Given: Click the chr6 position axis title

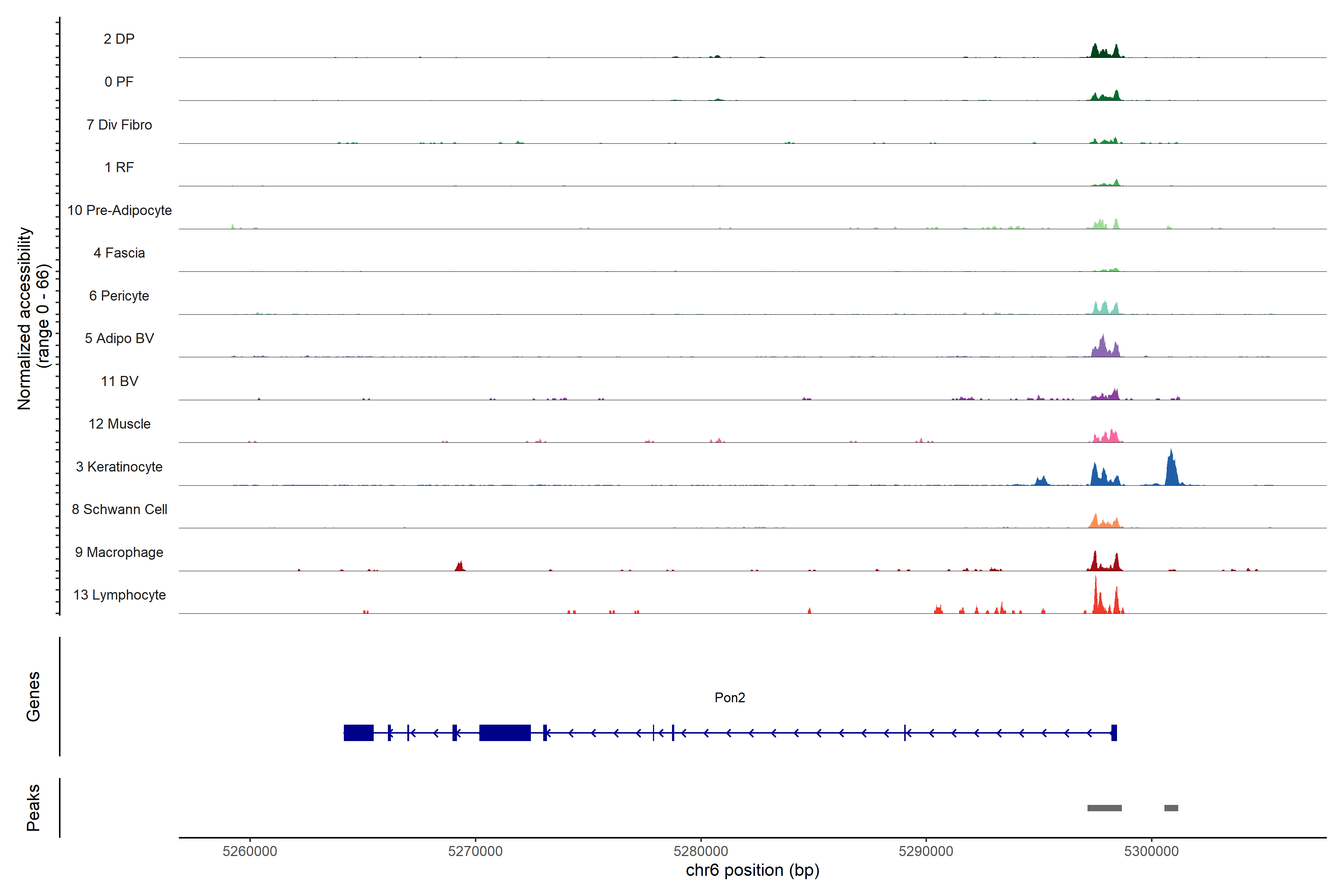Looking at the screenshot, I should [x=752, y=870].
